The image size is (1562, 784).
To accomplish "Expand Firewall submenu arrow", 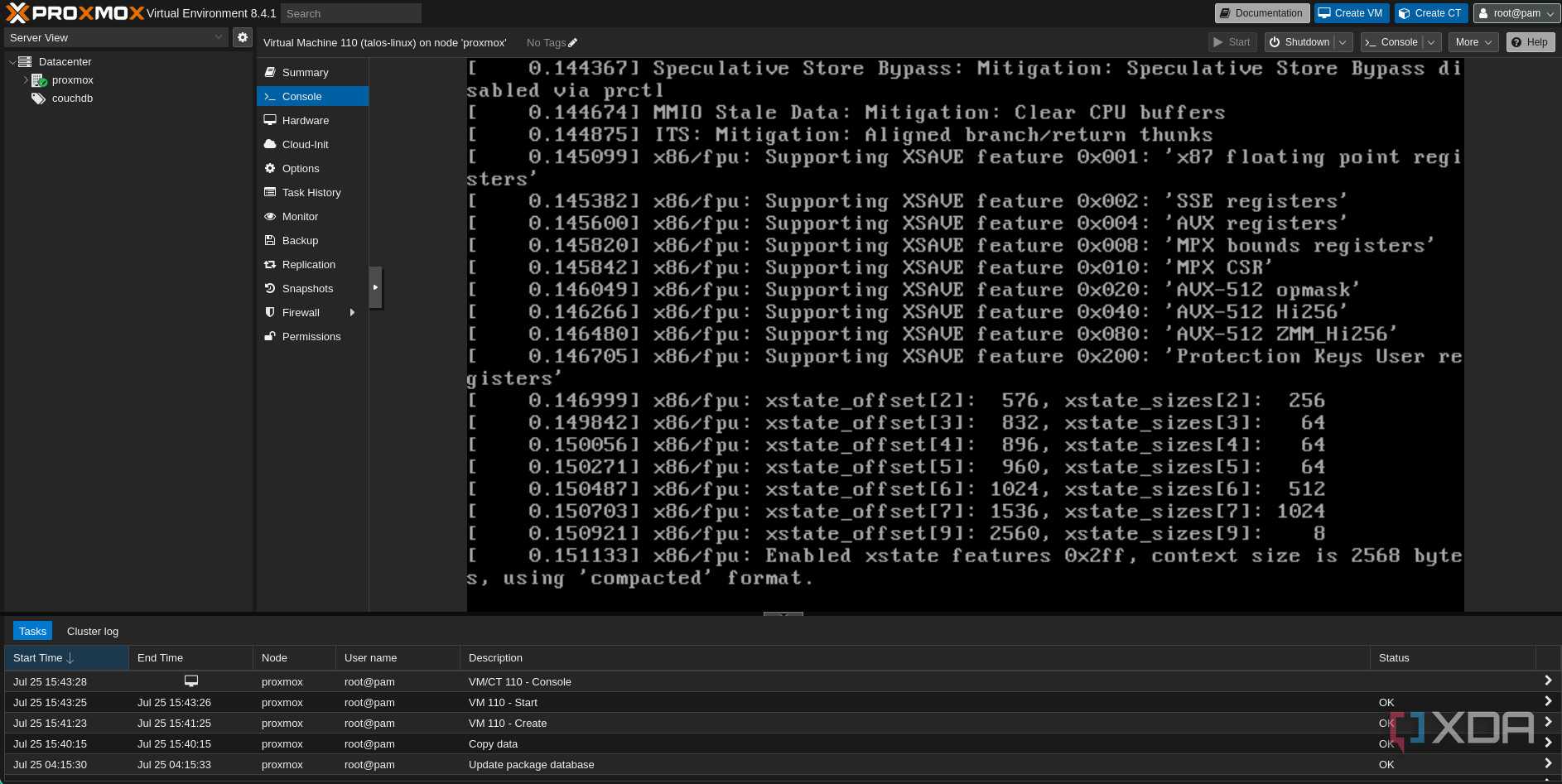I will pyautogui.click(x=352, y=313).
